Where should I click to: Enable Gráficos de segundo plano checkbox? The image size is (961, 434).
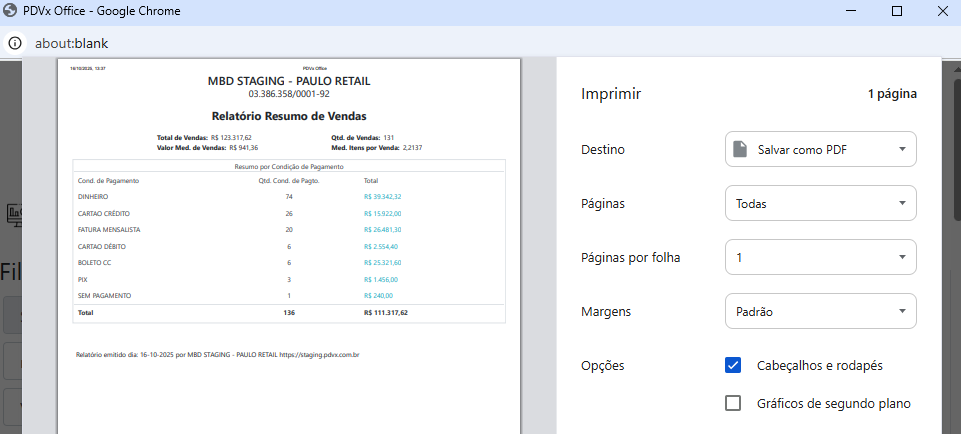tap(733, 403)
